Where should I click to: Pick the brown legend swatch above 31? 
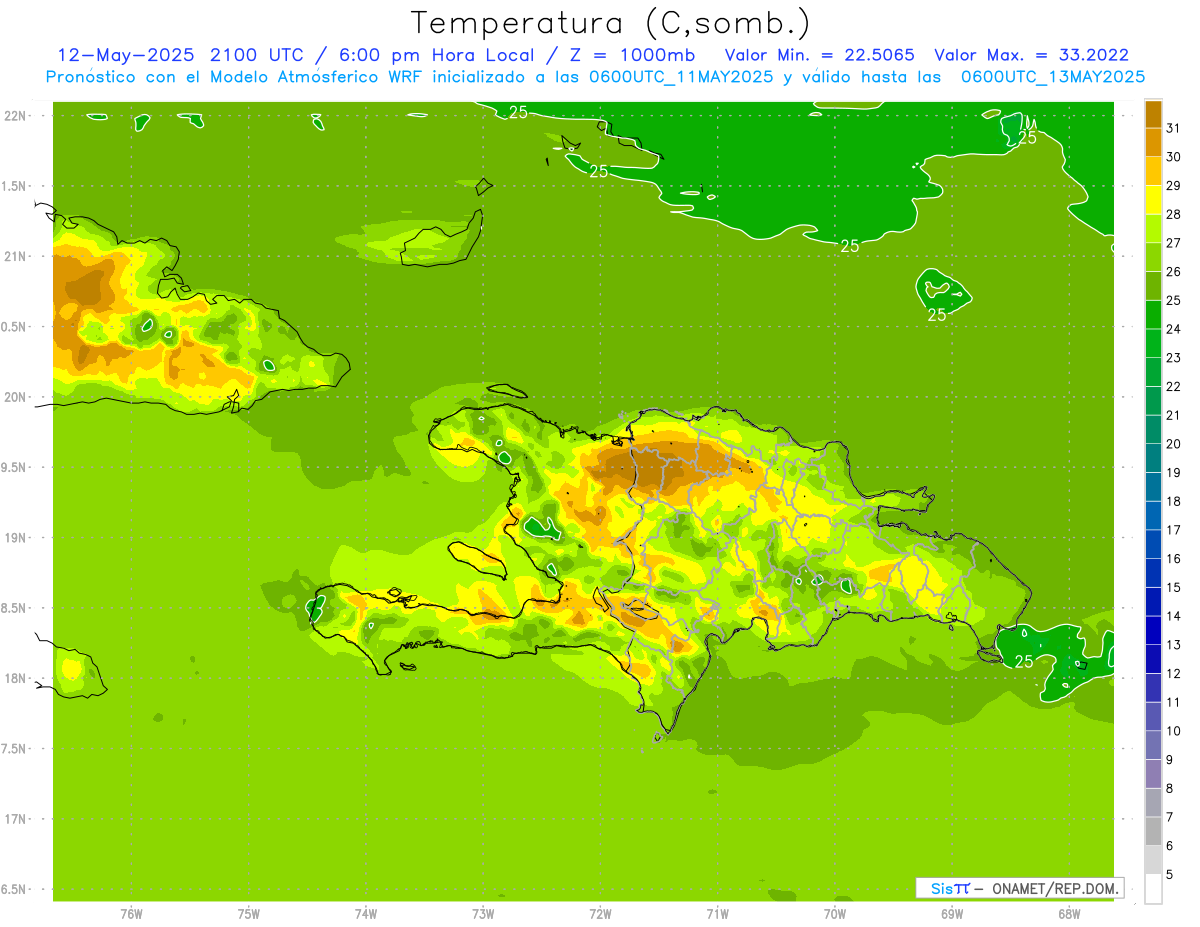pyautogui.click(x=1153, y=115)
